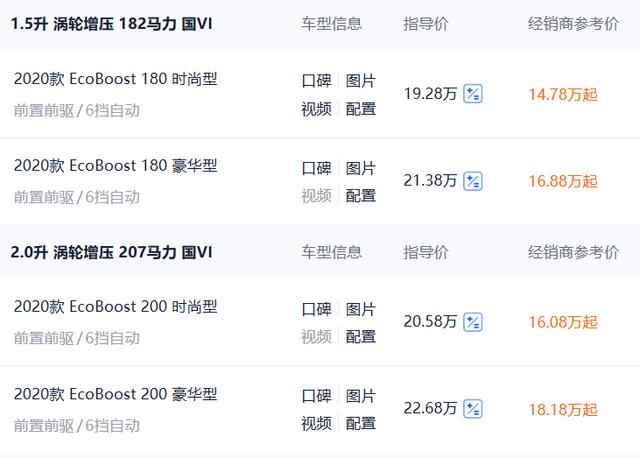The width and height of the screenshot is (640, 458).
Task: Watch 视频 for EcoBoost 180 时尚型
Action: [316, 109]
